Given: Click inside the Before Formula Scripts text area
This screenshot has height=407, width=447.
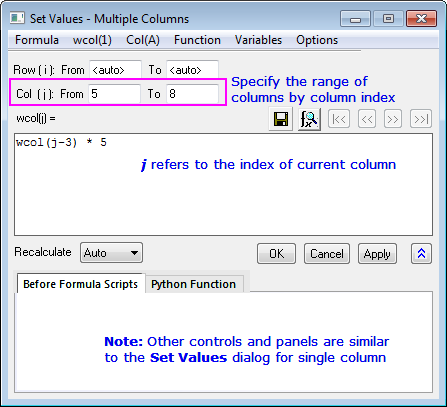Looking at the screenshot, I should click(x=223, y=342).
